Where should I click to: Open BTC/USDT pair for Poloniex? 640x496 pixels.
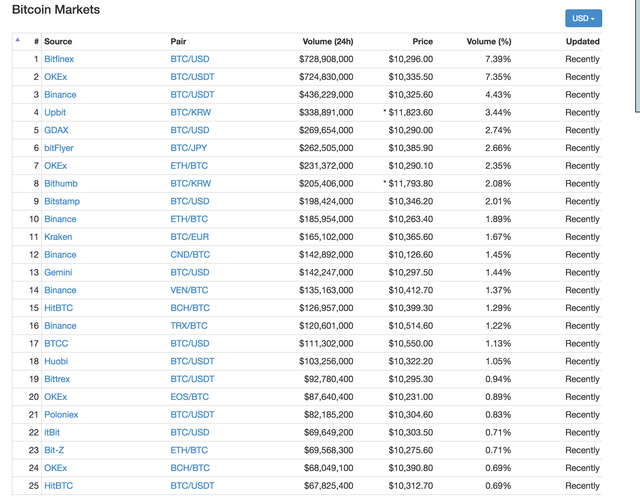192,415
